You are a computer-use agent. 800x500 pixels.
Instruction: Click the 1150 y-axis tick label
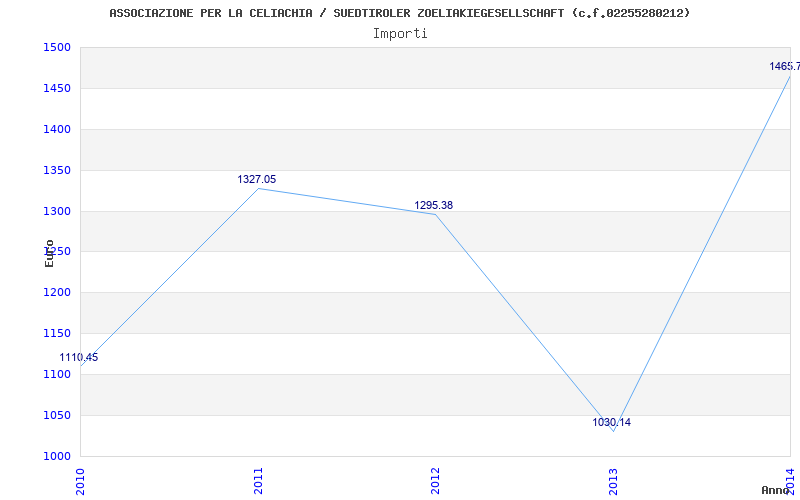pos(57,333)
